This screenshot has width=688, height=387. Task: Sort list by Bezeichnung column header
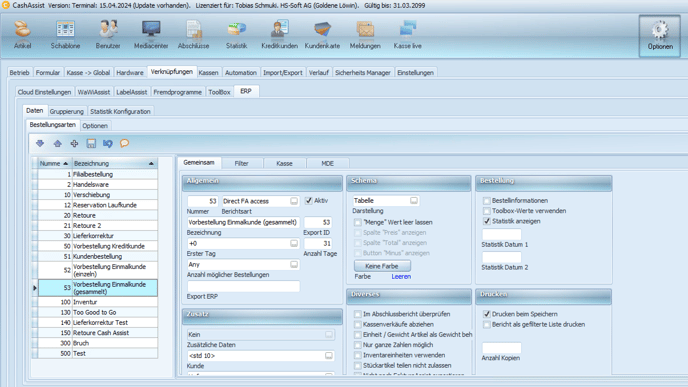[x=114, y=163]
